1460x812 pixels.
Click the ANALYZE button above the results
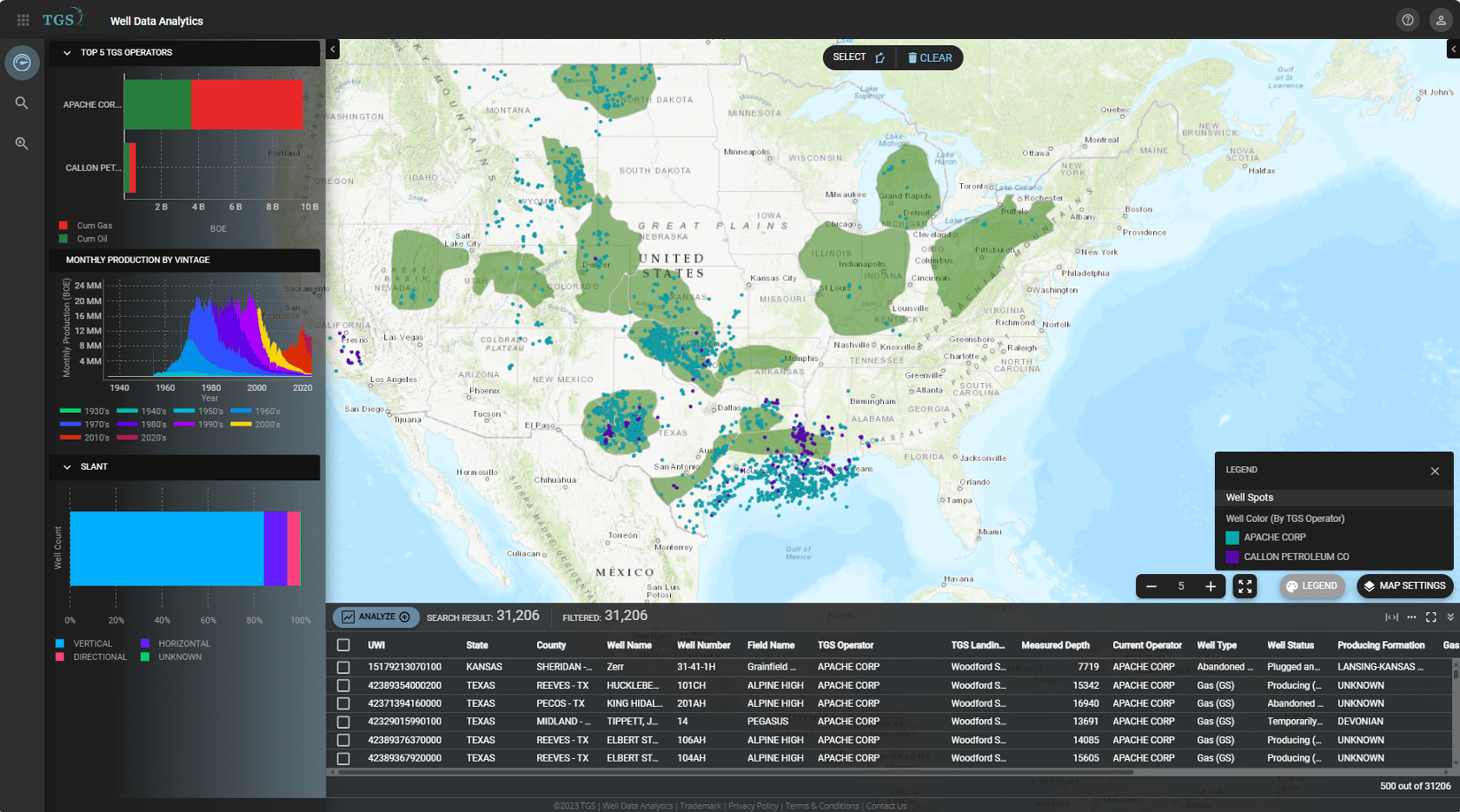tap(375, 617)
